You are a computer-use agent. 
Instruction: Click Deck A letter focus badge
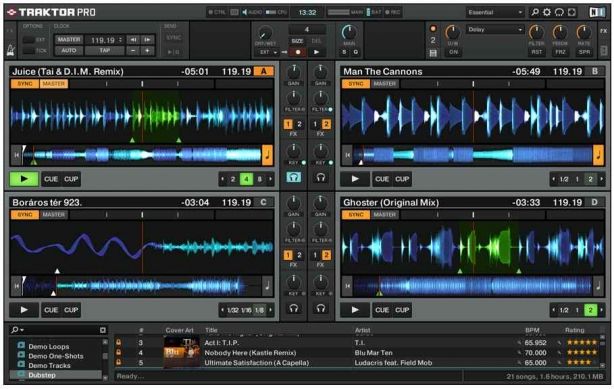[264, 71]
